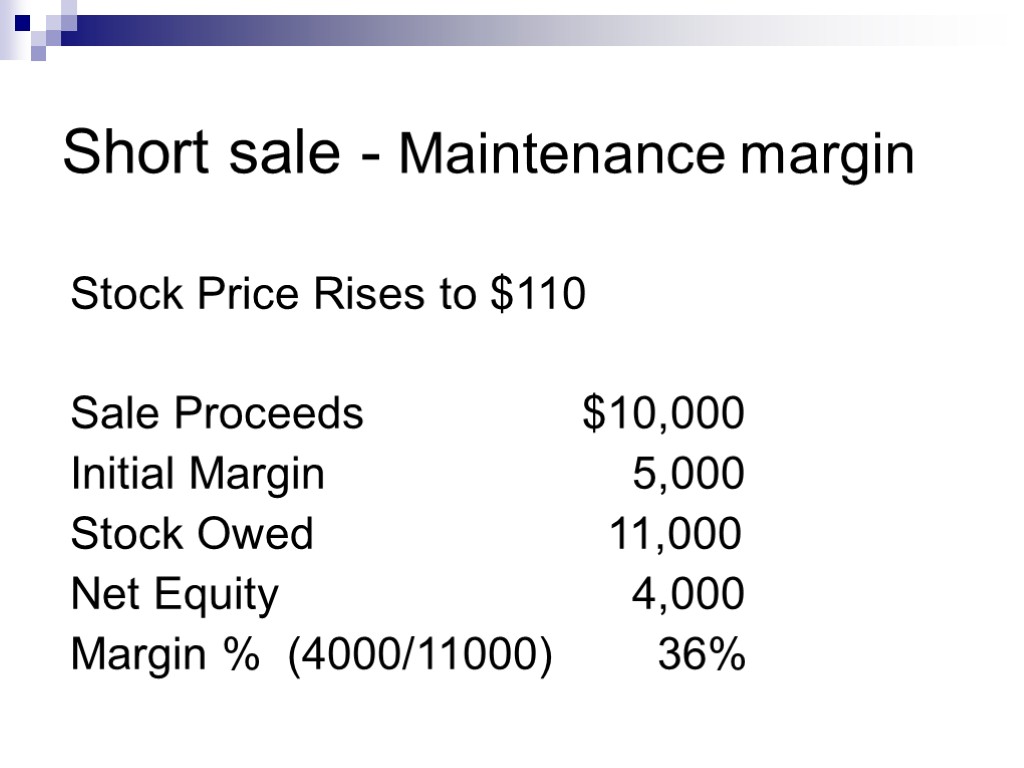Click the 36% margin result

point(701,656)
